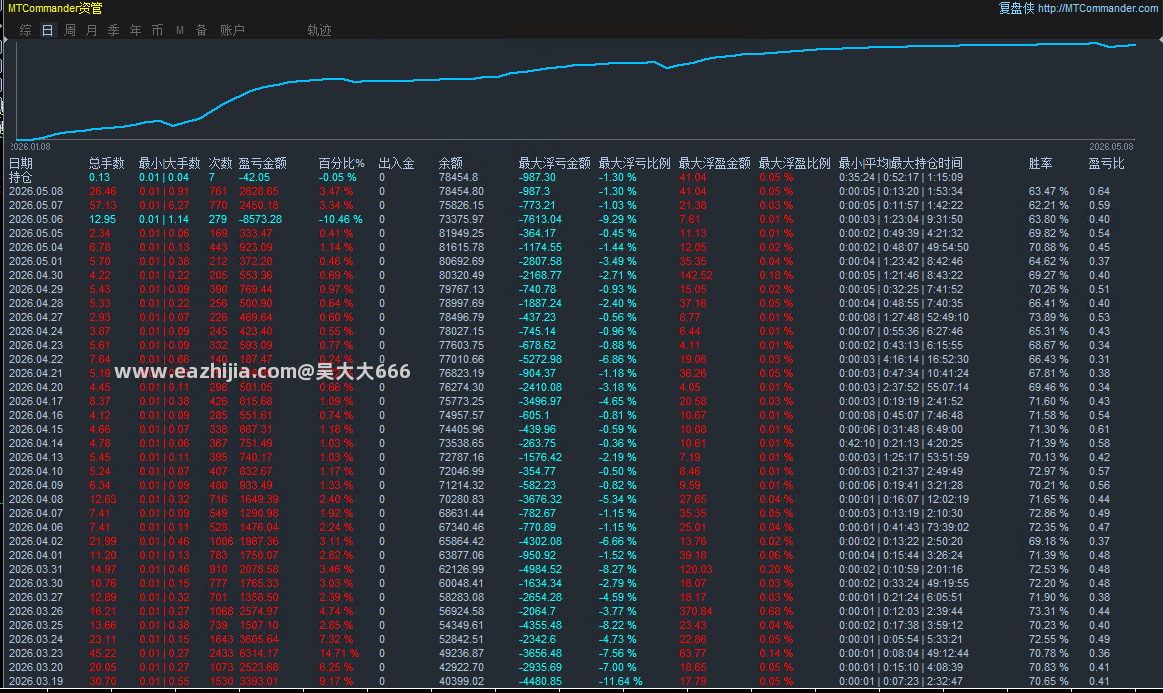Open the 季 quarterly tab
1163x693 pixels.
113,30
